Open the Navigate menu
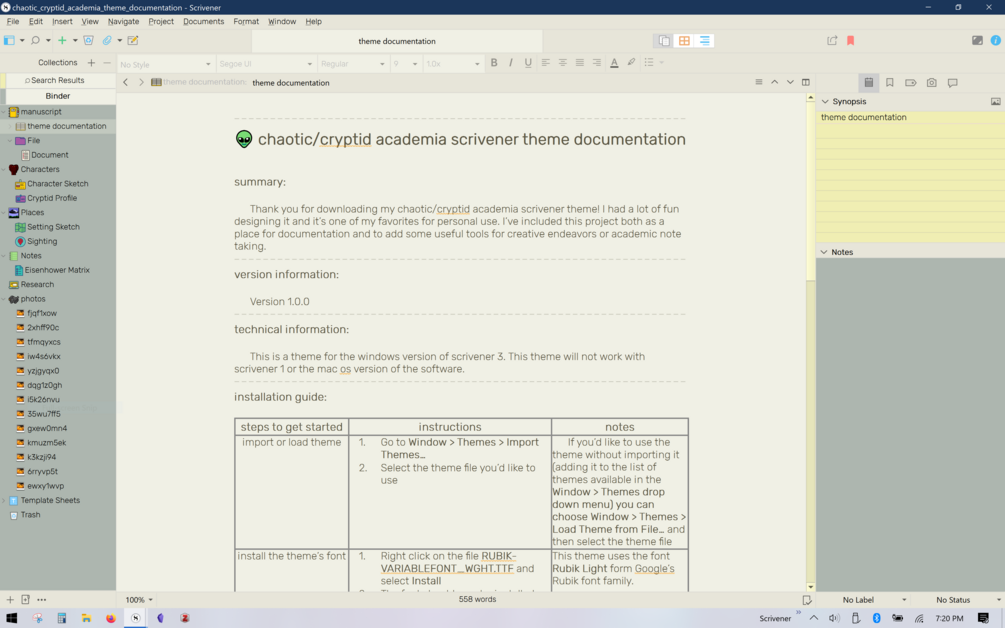This screenshot has width=1005, height=628. [x=123, y=21]
